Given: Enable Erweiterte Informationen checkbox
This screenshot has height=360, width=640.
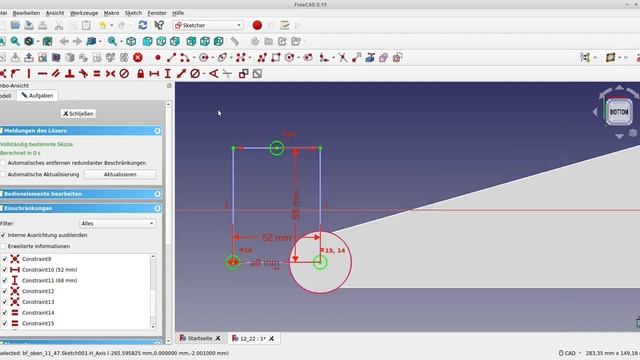Looking at the screenshot, I should click(x=3, y=247).
